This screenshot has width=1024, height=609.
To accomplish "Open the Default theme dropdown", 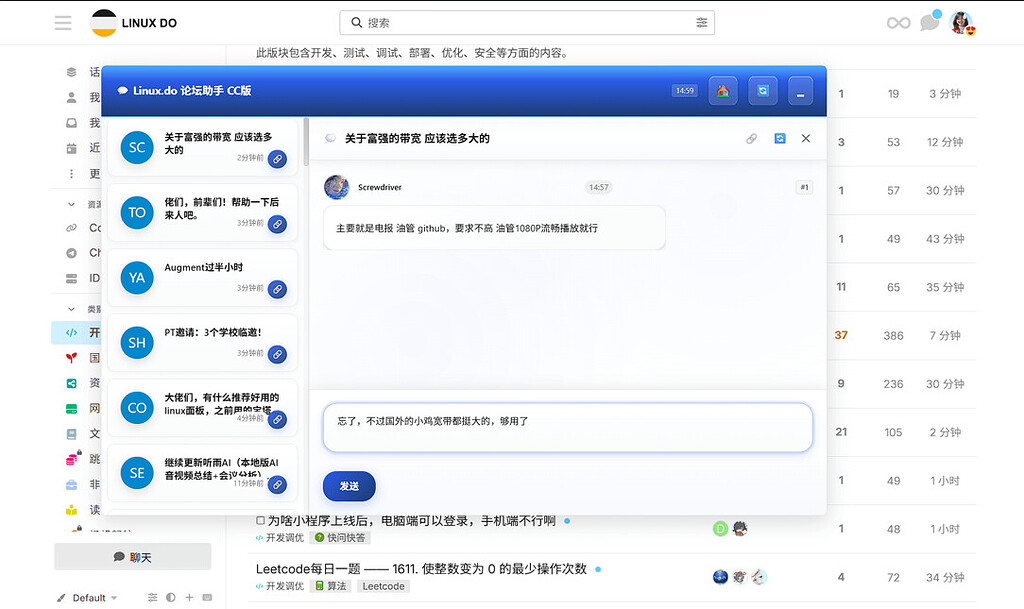I will pos(88,598).
